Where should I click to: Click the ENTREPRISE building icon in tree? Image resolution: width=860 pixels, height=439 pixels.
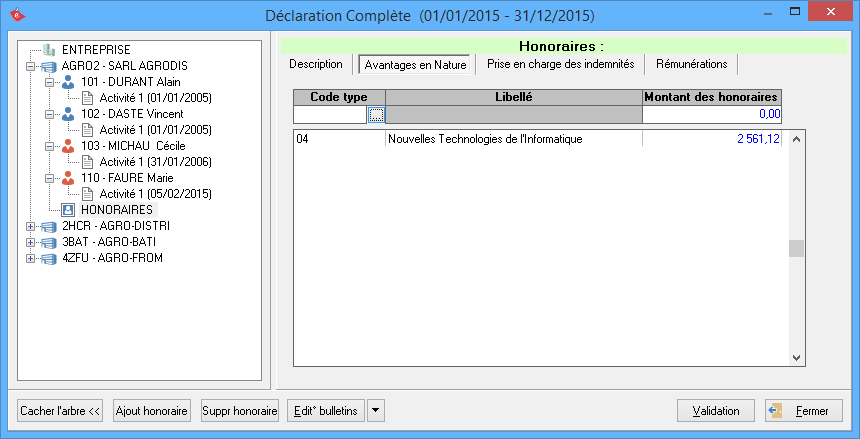(x=49, y=49)
